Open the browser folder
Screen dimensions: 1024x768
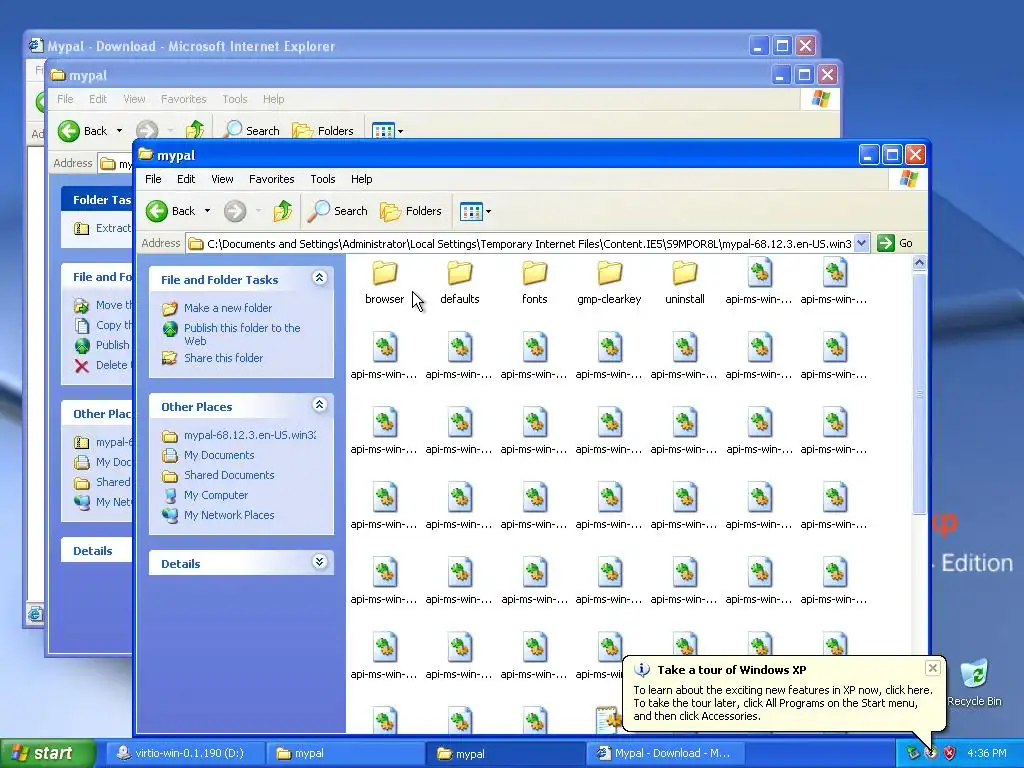tap(385, 282)
